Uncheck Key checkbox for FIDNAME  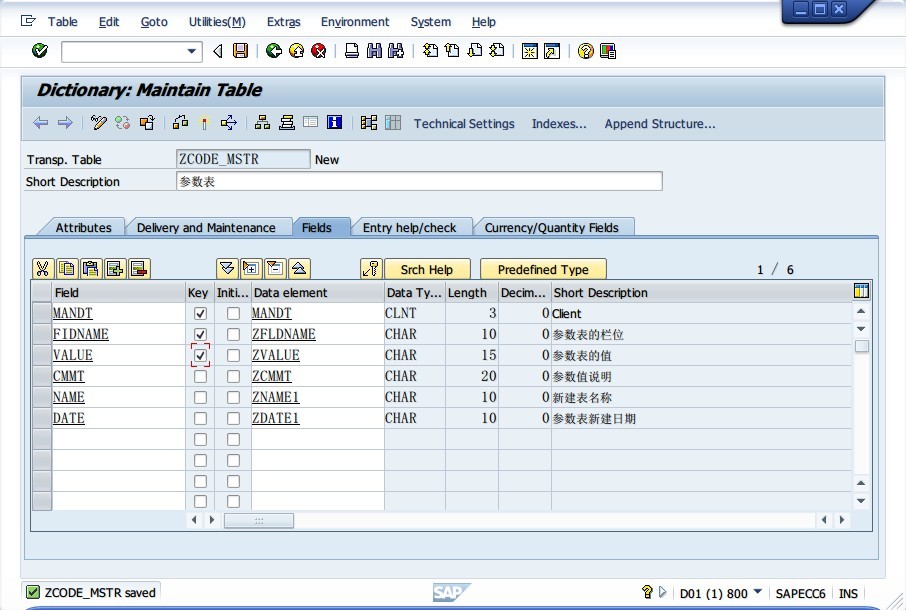200,334
